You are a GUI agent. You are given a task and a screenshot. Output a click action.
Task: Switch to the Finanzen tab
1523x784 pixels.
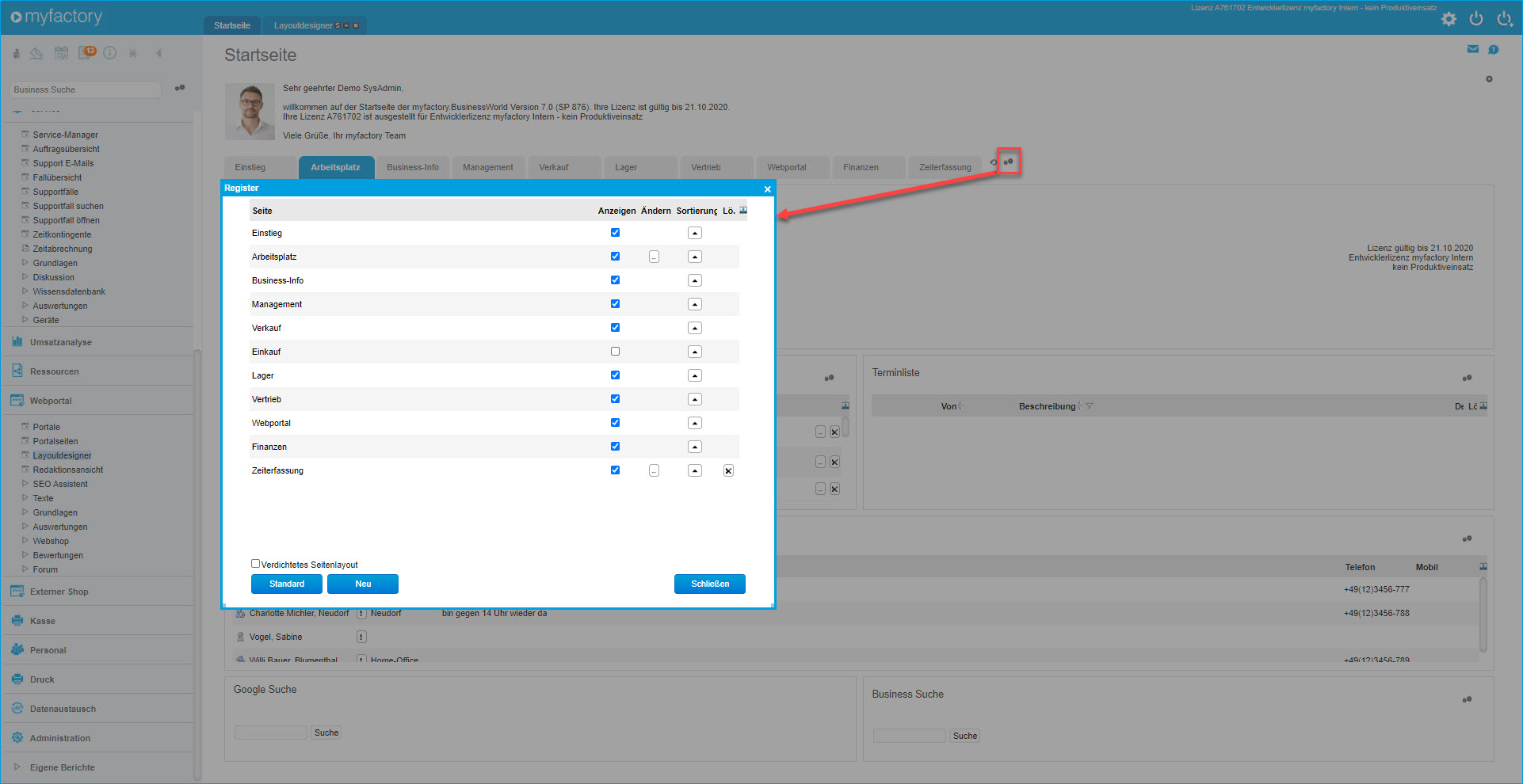[x=868, y=167]
